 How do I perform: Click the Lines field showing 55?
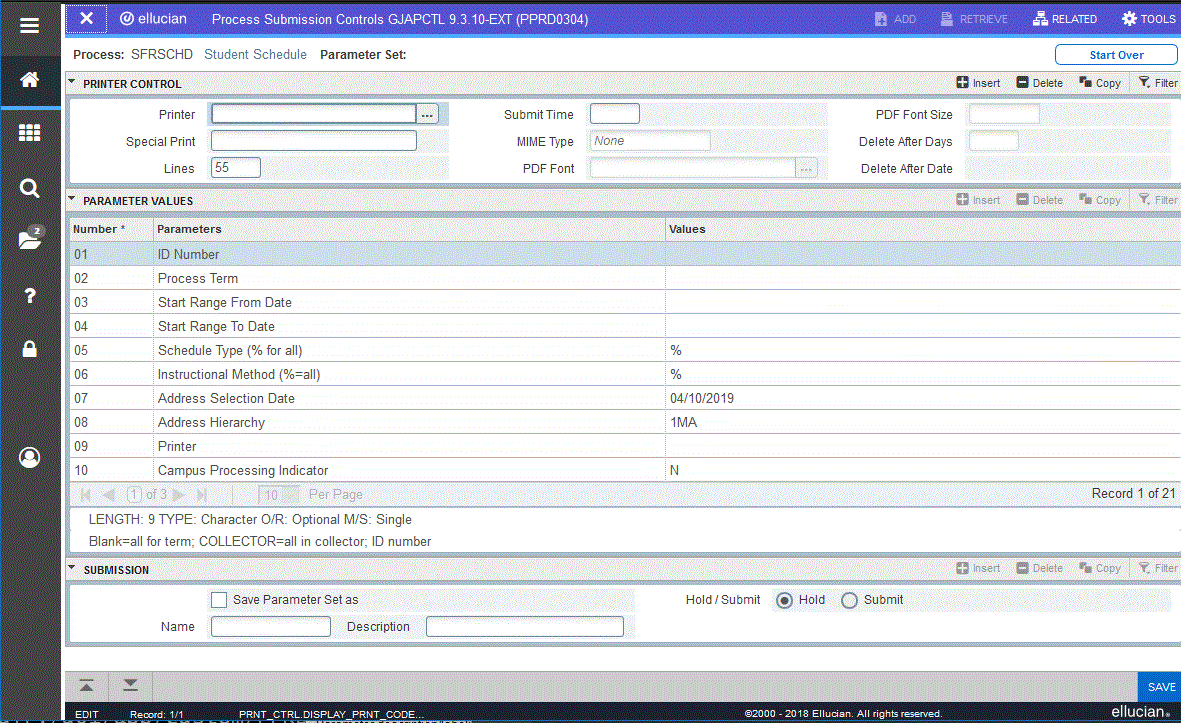pyautogui.click(x=236, y=167)
